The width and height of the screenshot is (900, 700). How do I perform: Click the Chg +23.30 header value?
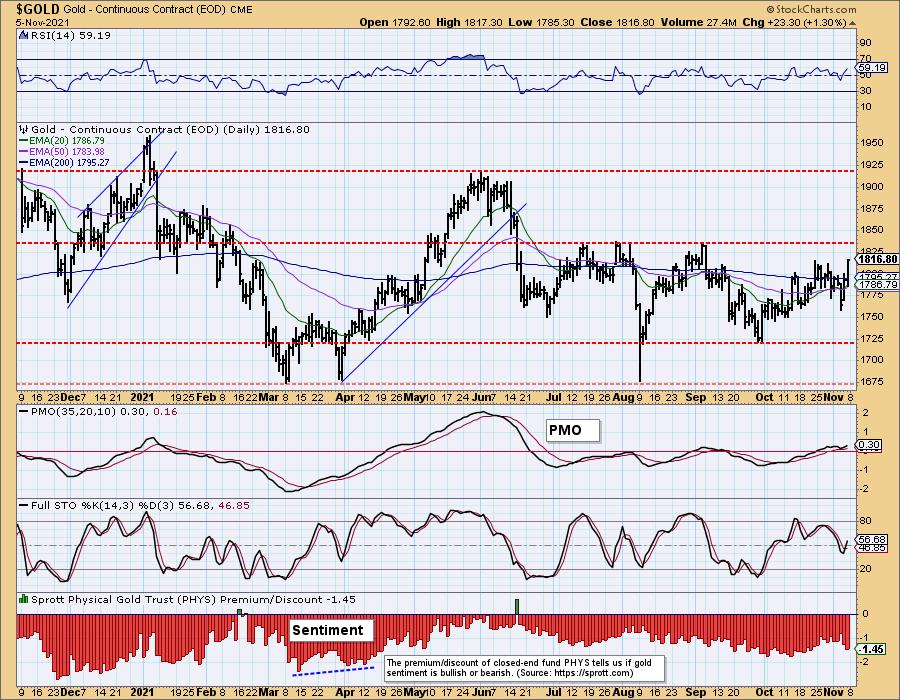(794, 22)
